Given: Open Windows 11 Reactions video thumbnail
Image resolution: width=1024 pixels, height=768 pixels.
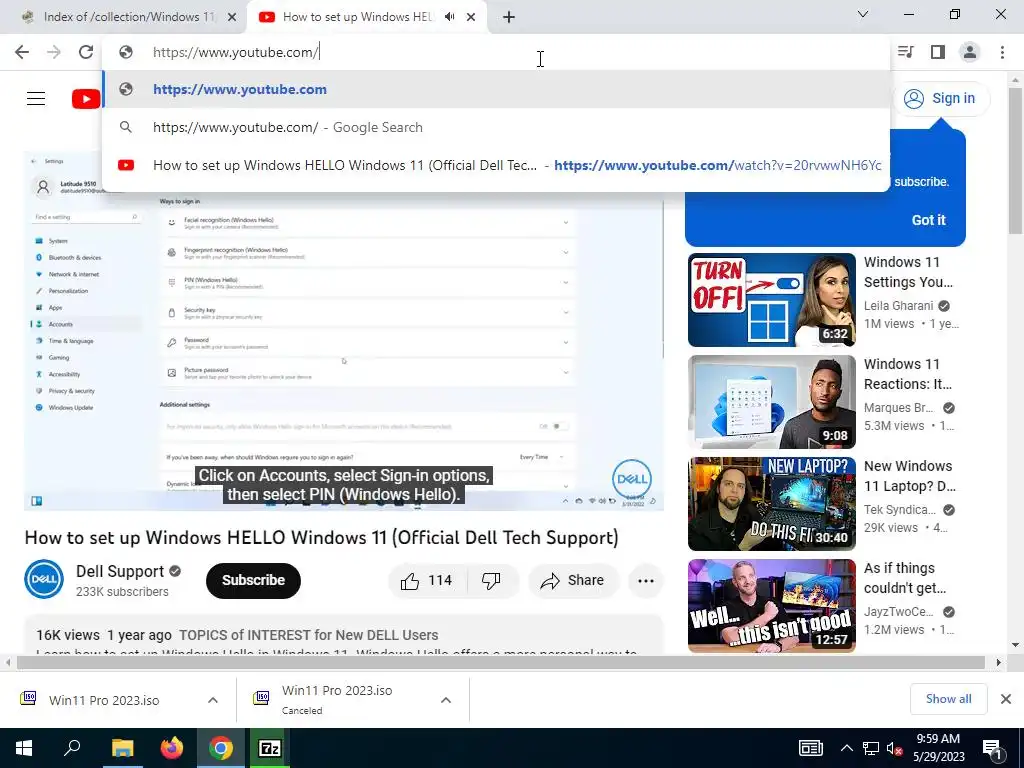Looking at the screenshot, I should tap(771, 402).
